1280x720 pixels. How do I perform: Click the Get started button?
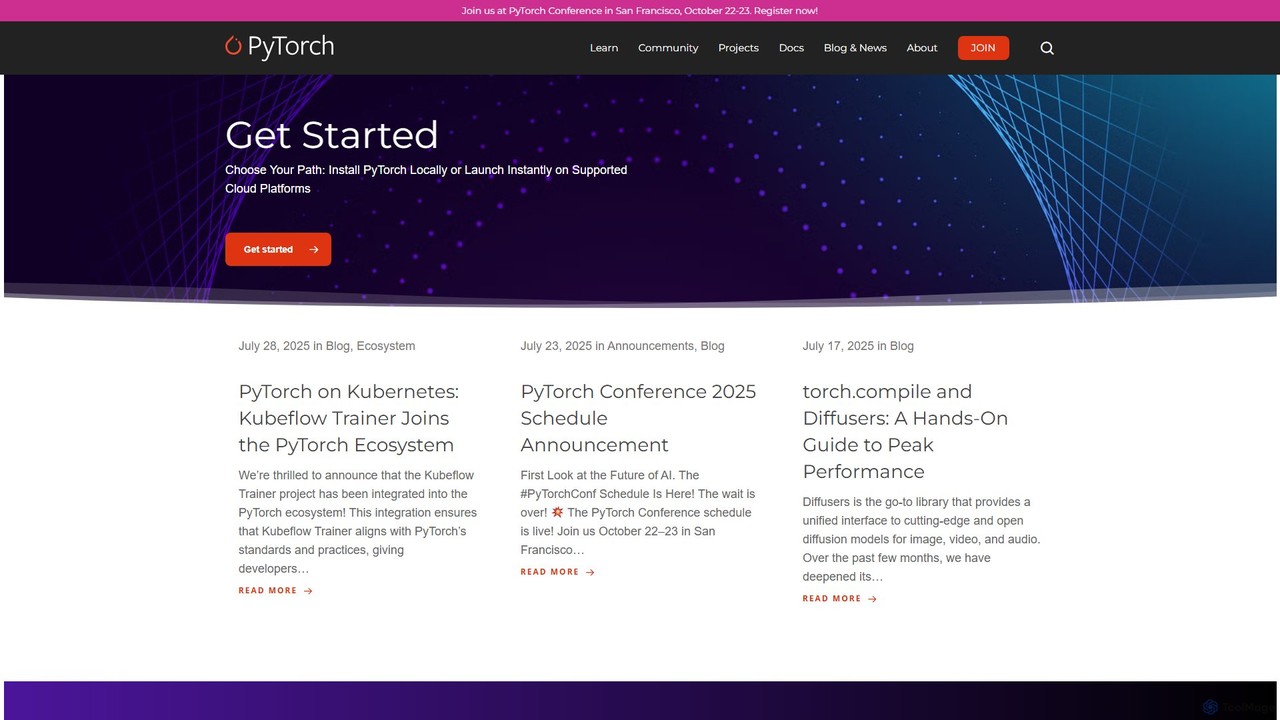tap(278, 249)
